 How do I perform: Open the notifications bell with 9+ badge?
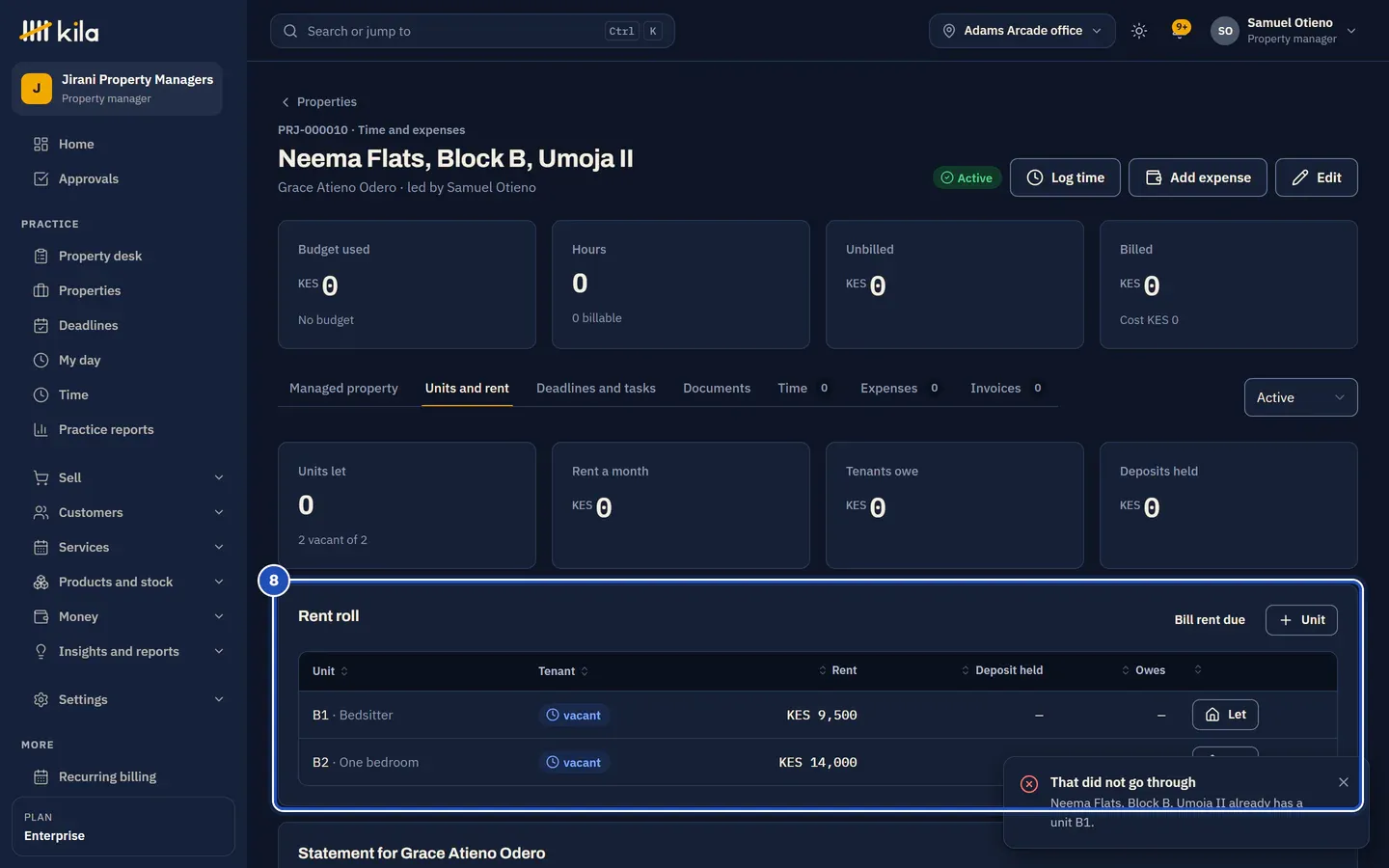click(x=1180, y=30)
